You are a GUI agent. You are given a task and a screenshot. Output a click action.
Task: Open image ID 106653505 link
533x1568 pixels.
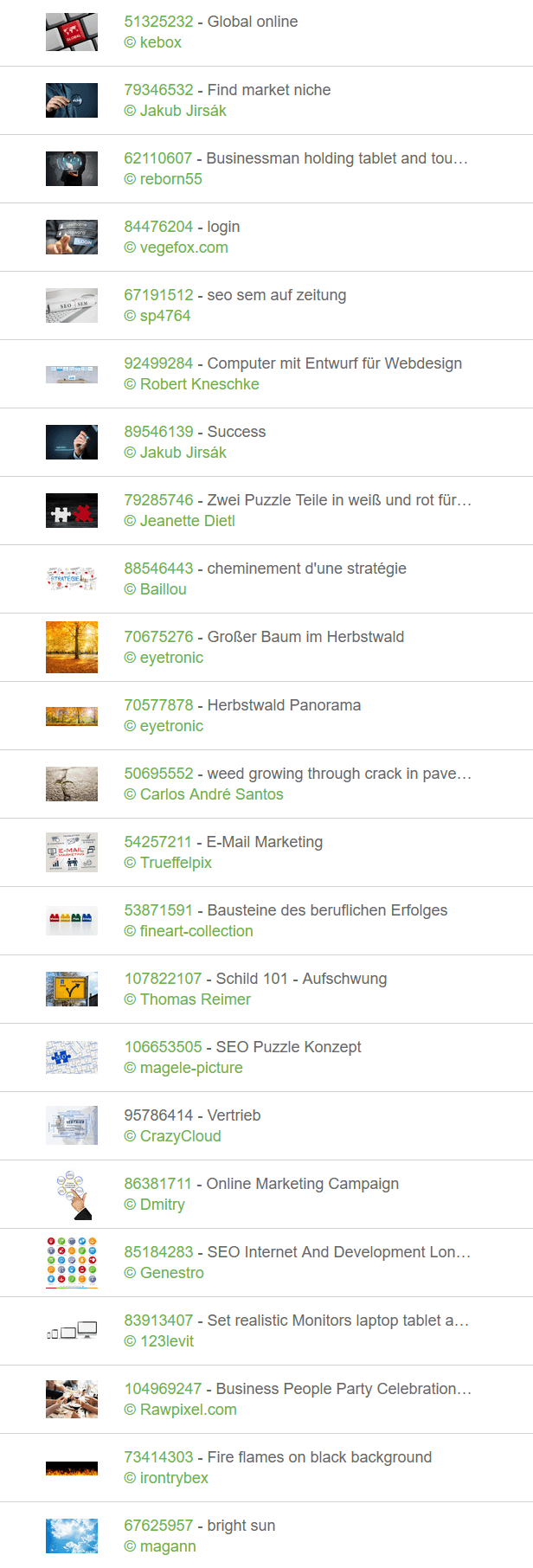tap(163, 1047)
